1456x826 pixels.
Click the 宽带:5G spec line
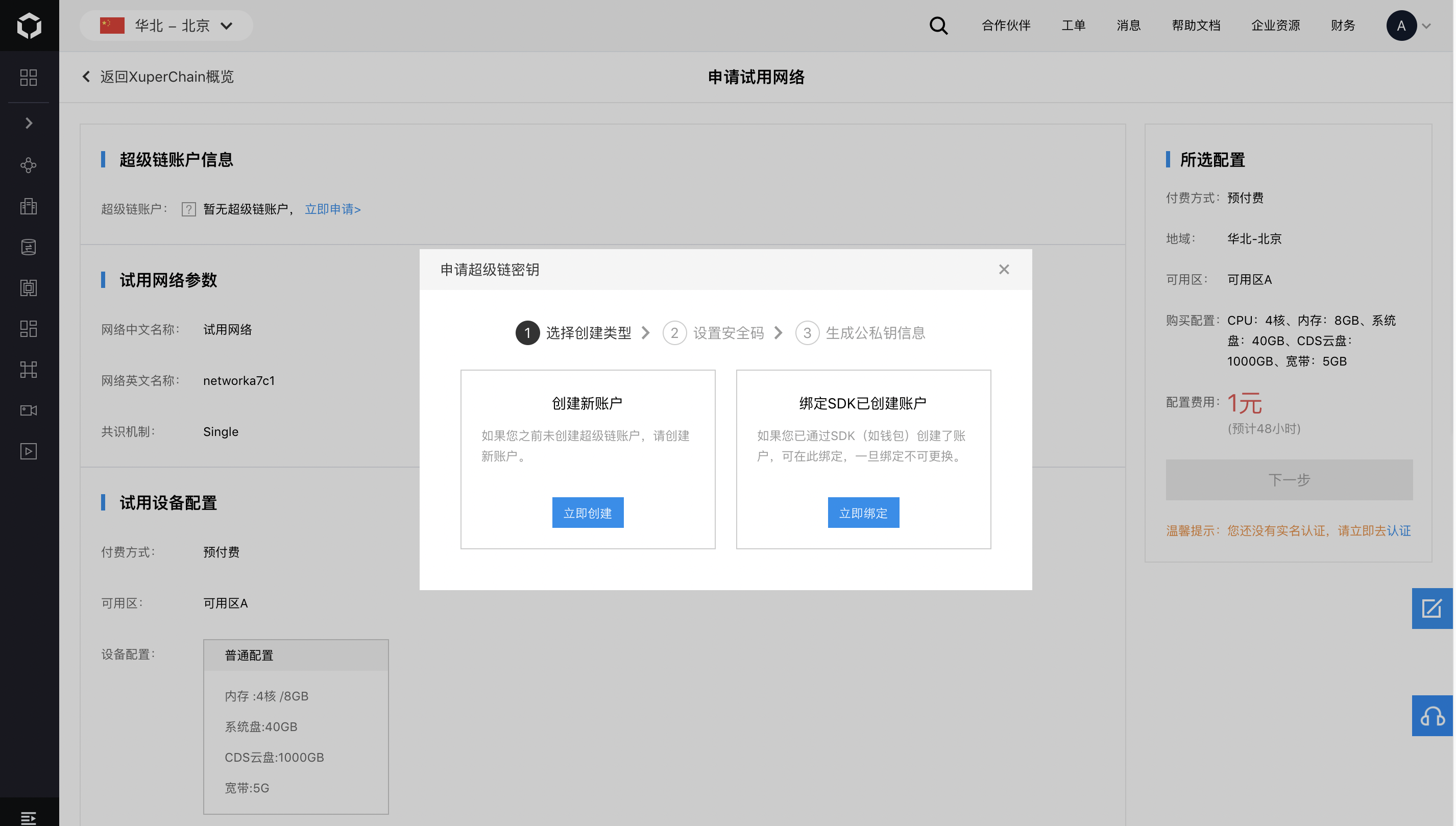(247, 789)
